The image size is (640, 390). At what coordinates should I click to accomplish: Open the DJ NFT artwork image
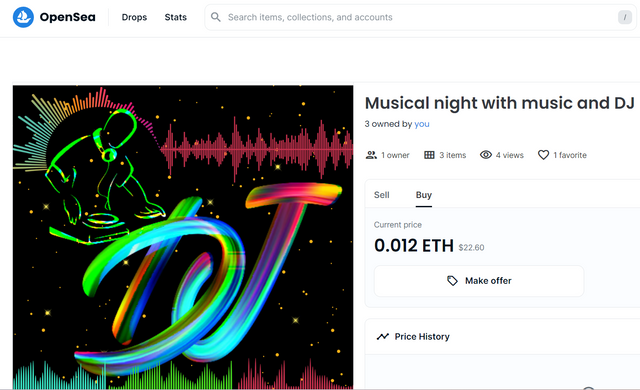pos(183,237)
